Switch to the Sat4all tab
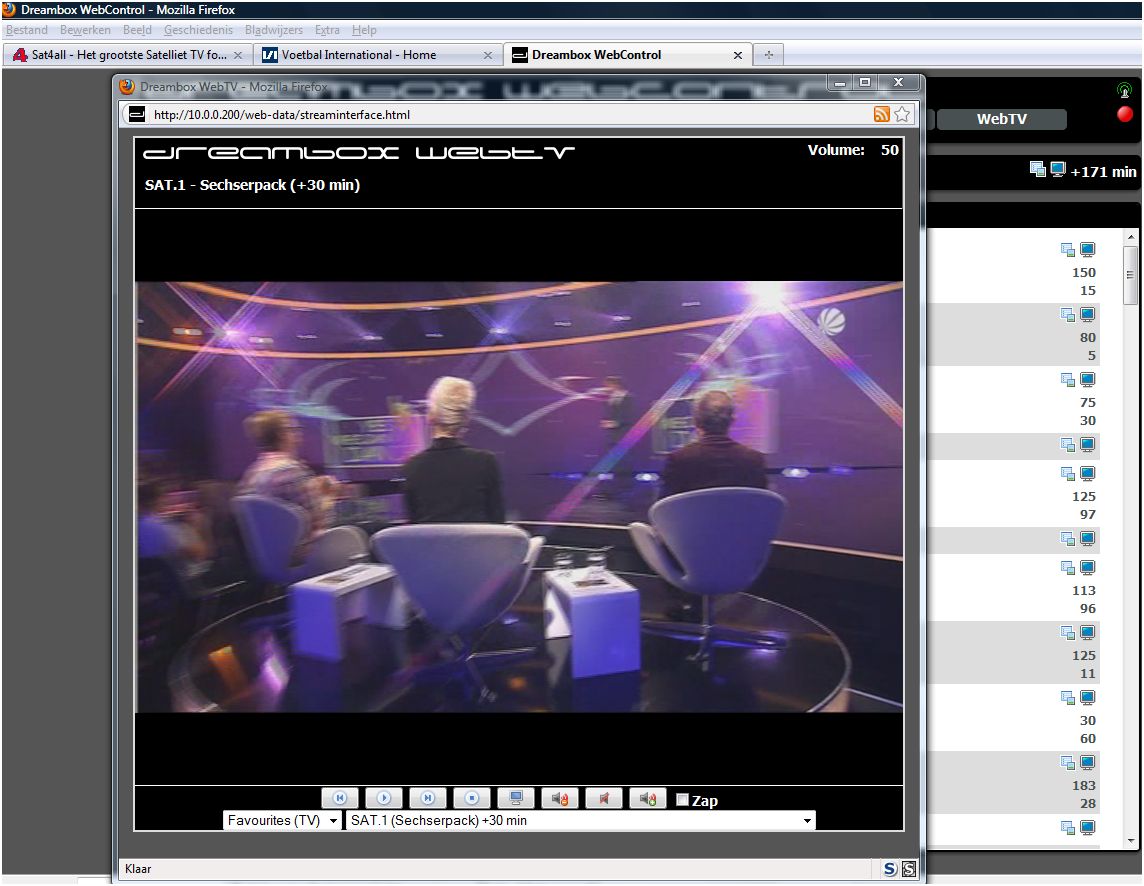1144x886 pixels. pos(128,55)
